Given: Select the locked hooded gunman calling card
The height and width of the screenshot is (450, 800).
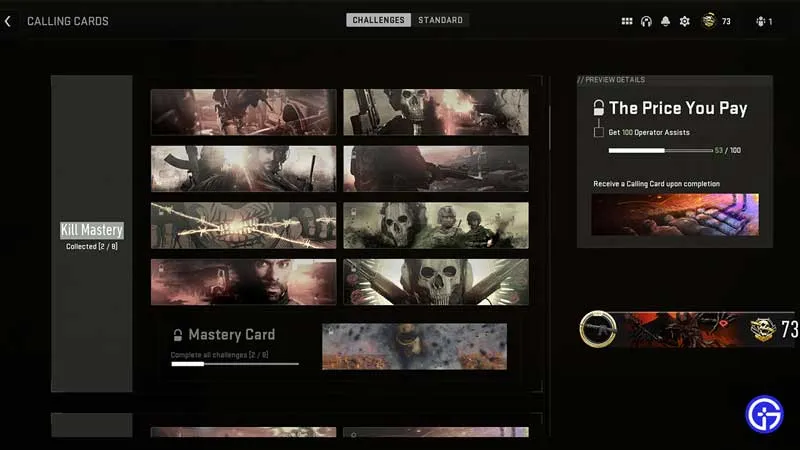Looking at the screenshot, I should [436, 169].
